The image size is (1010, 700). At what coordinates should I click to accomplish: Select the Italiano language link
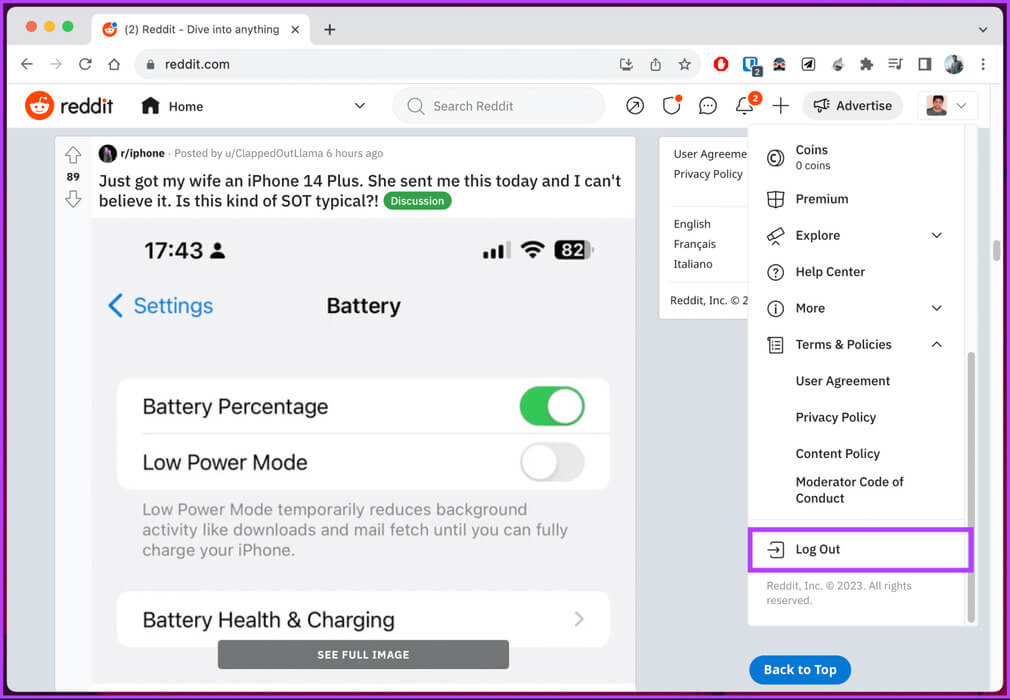pyautogui.click(x=692, y=264)
